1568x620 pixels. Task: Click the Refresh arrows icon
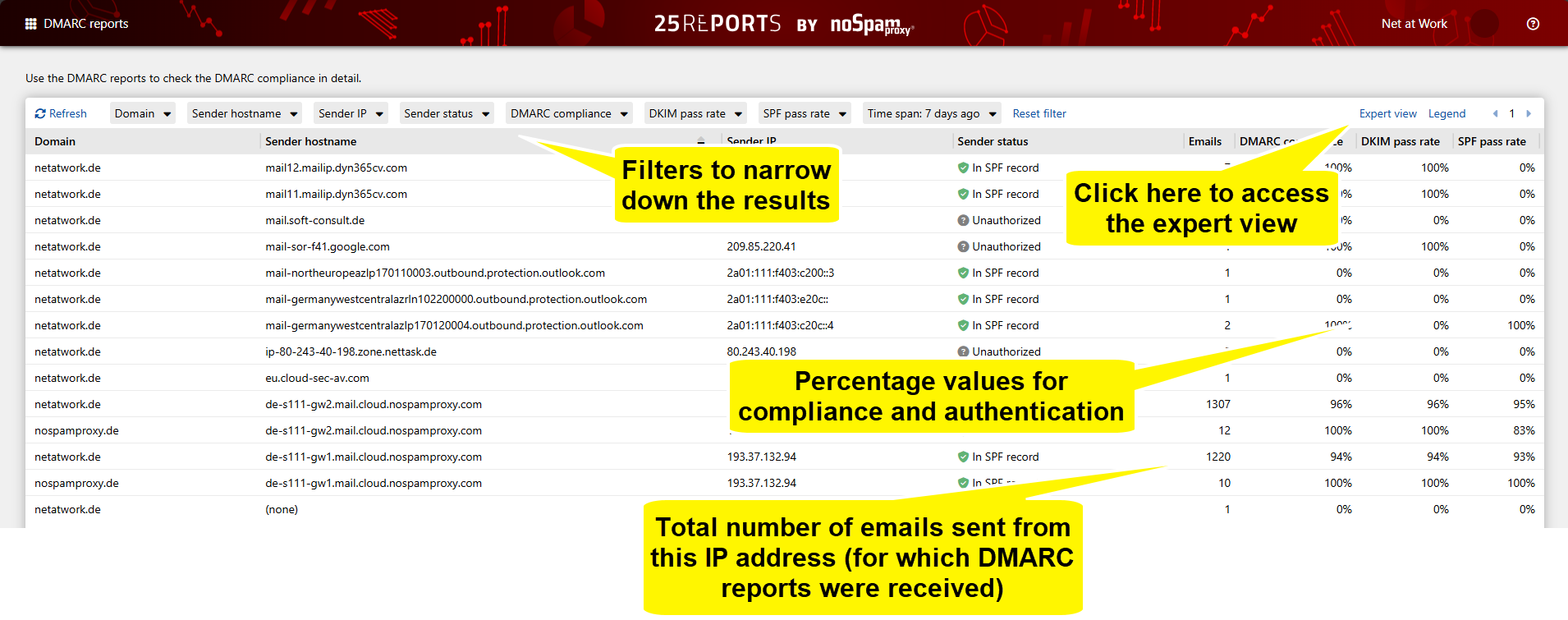click(x=40, y=114)
